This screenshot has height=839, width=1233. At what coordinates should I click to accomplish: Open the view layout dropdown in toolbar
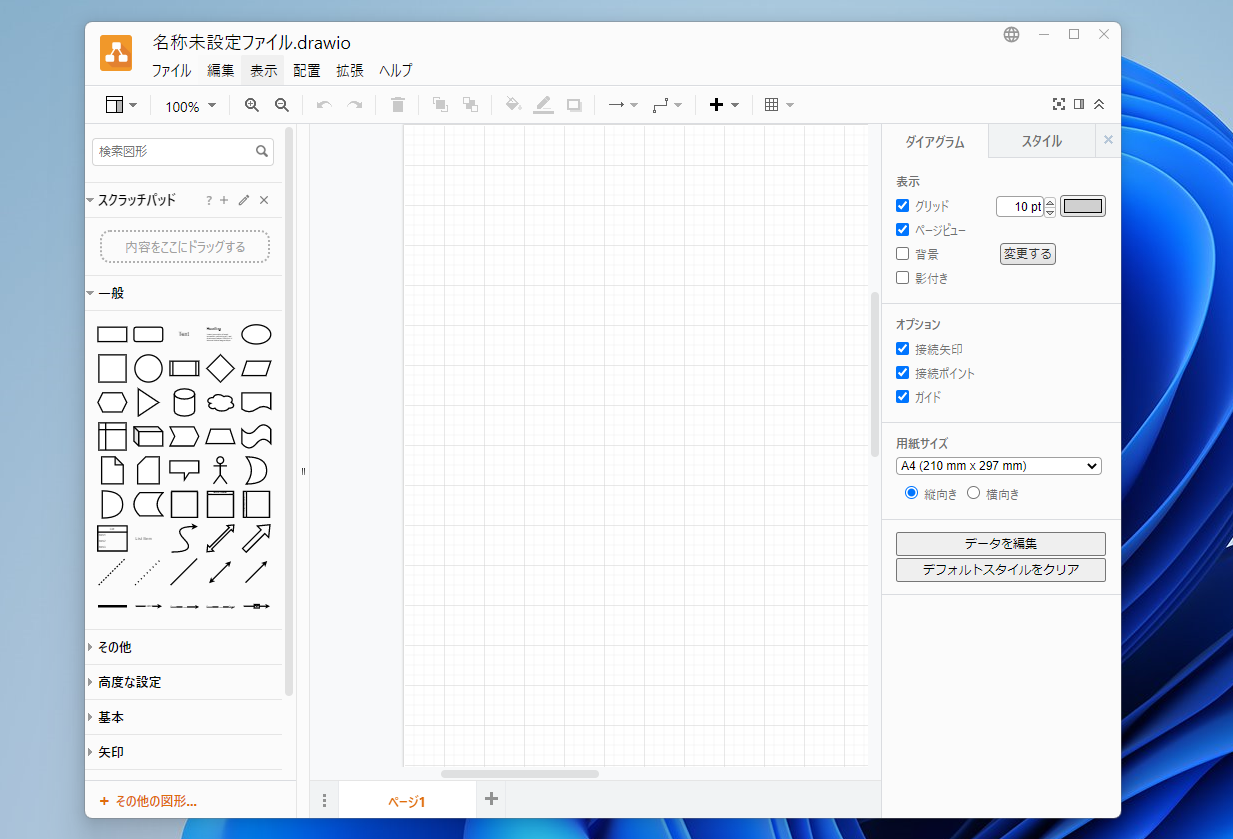coord(120,105)
